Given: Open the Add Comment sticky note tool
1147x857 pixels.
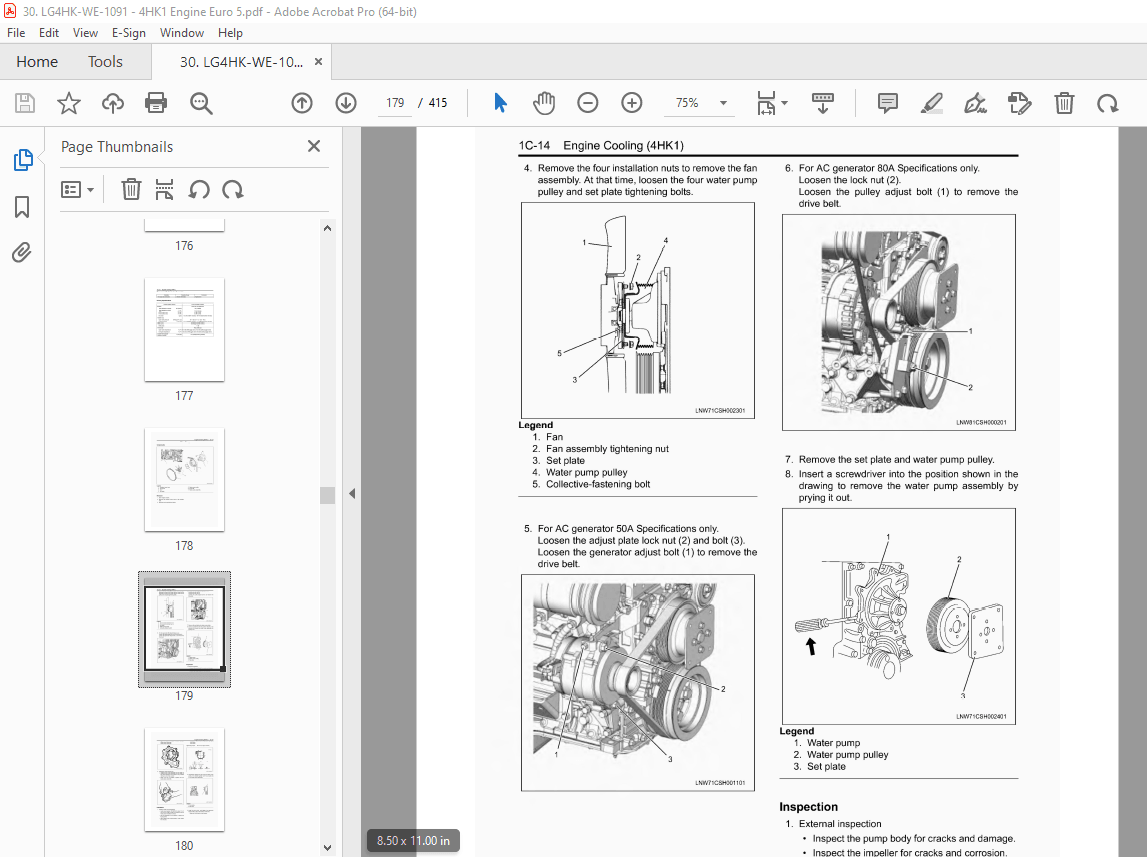Looking at the screenshot, I should 886,102.
